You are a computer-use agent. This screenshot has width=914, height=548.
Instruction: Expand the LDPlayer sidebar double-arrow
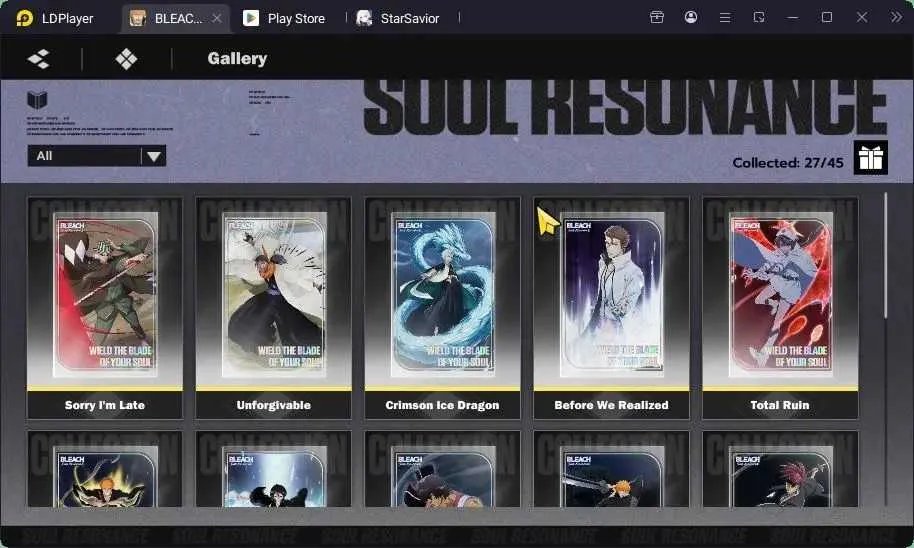[896, 17]
